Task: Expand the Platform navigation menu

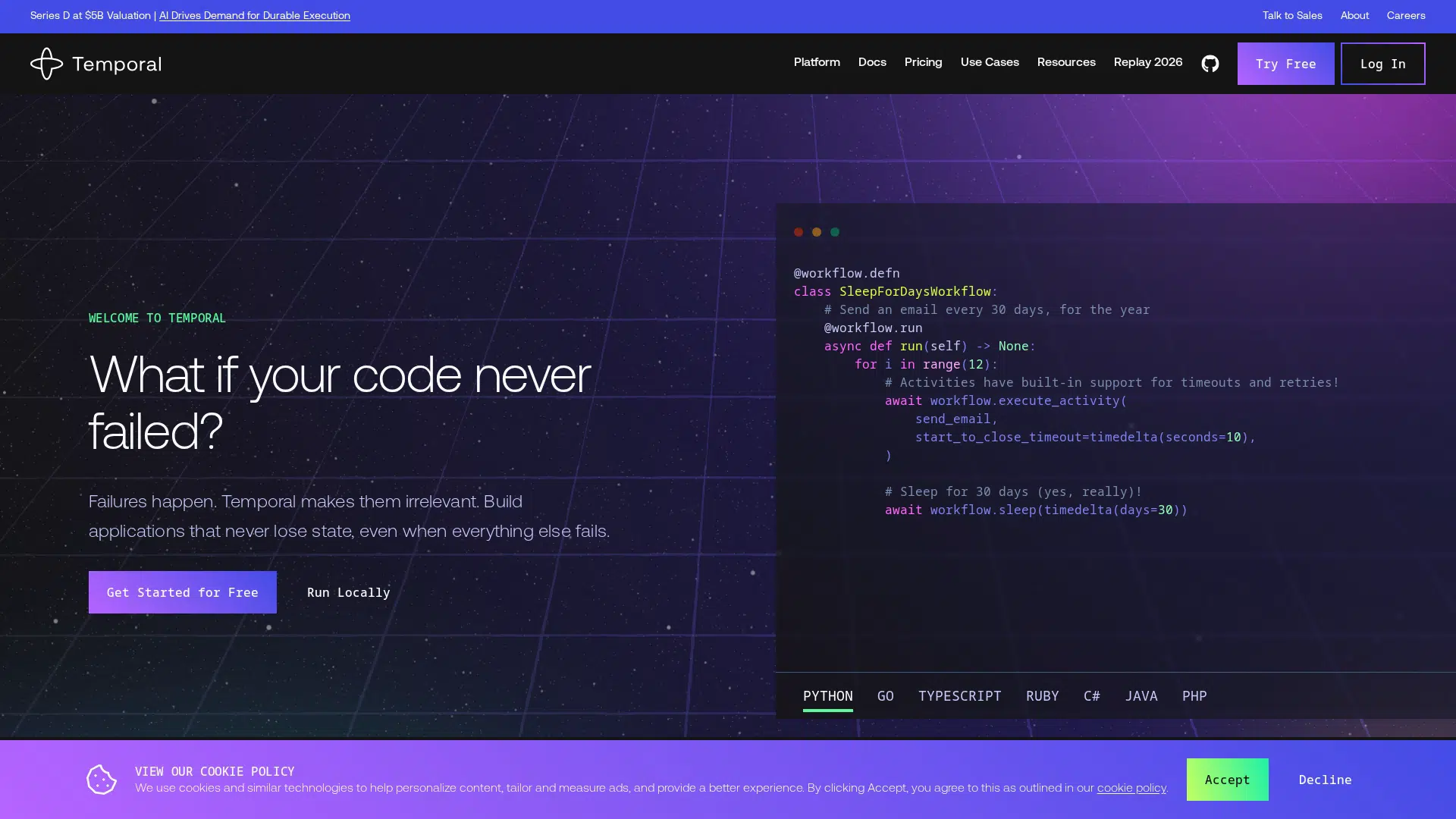Action: coord(816,62)
